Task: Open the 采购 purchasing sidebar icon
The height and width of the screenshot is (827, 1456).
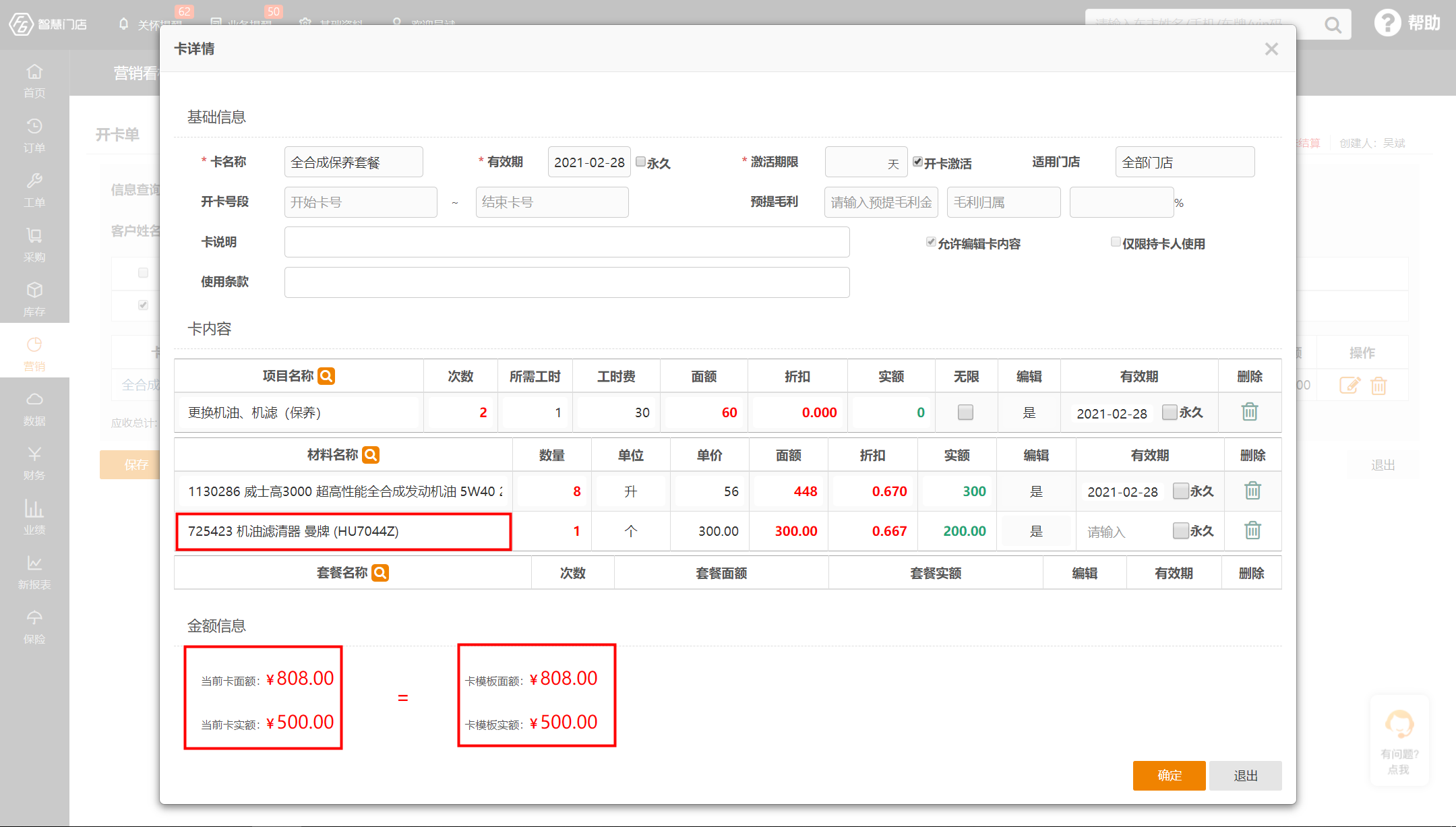Action: 34,244
